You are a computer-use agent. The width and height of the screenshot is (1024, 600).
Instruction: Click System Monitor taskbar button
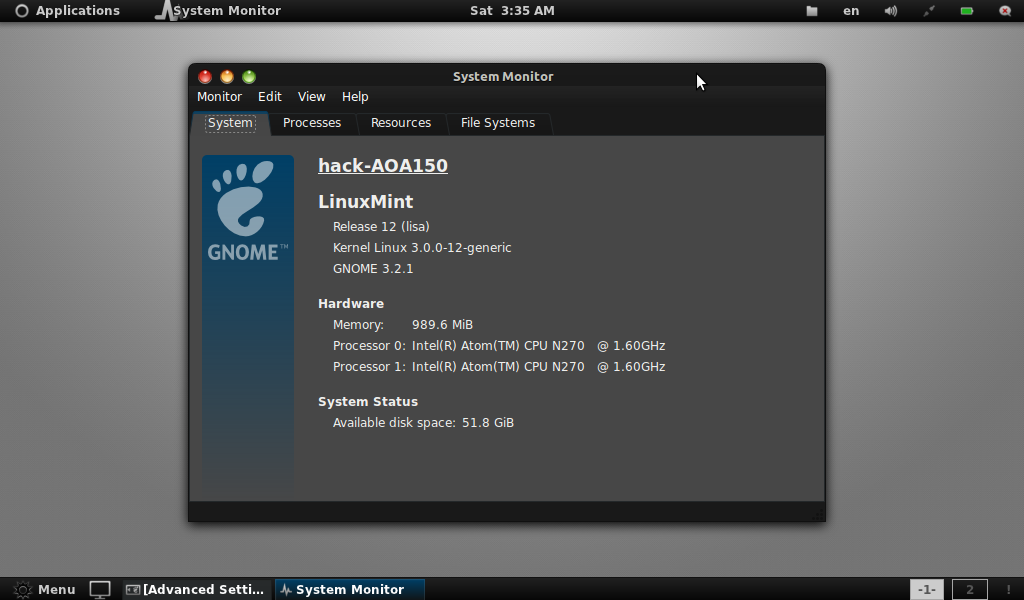[x=350, y=590]
